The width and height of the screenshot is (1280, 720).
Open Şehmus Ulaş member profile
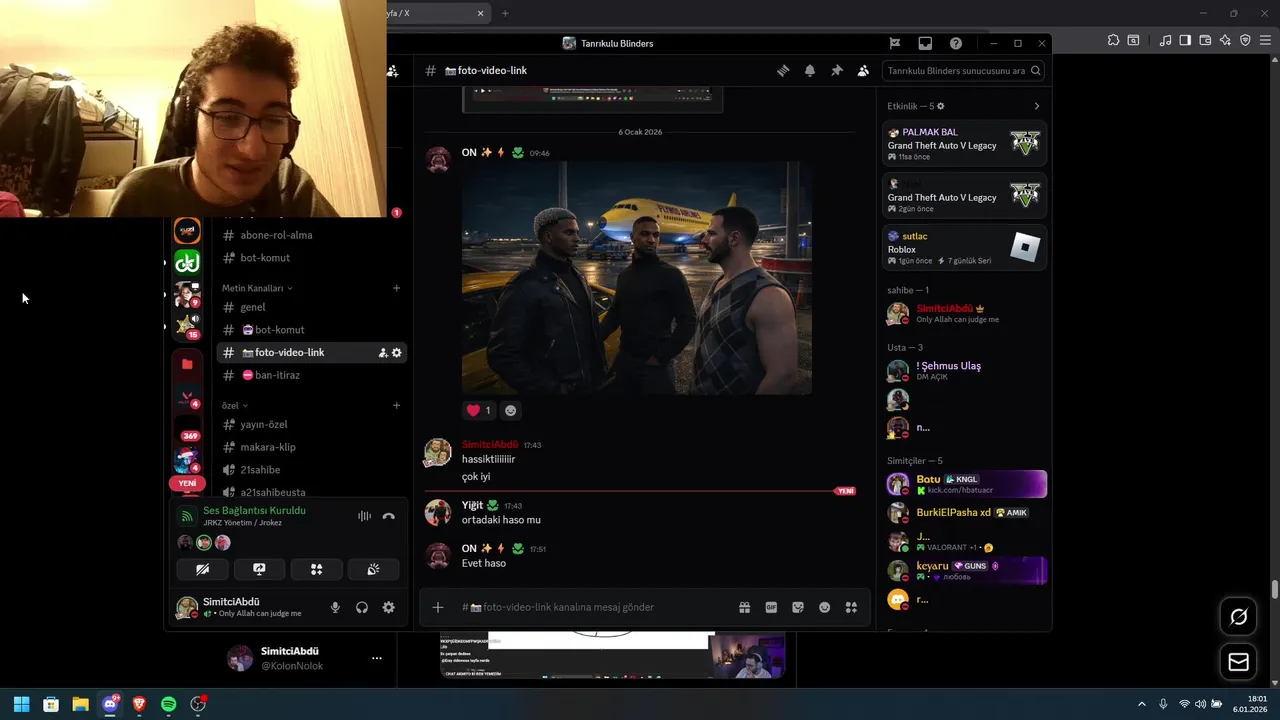pos(964,370)
